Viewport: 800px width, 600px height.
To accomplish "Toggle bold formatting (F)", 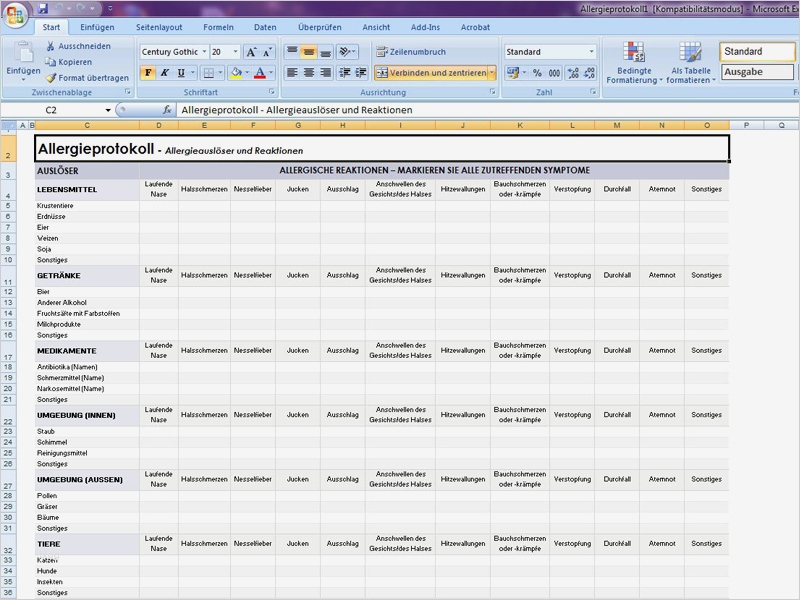I will coord(148,72).
